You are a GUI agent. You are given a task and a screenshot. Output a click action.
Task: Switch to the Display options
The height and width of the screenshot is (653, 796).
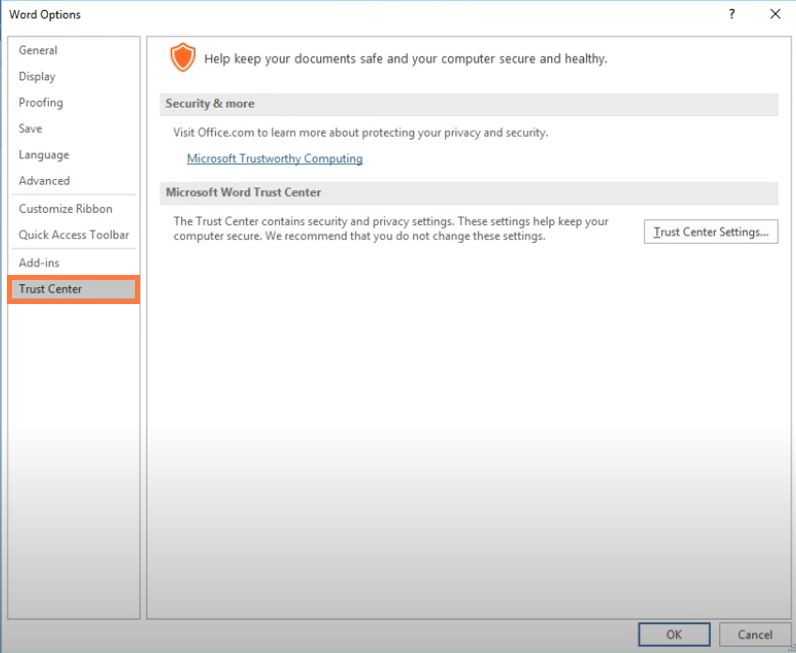37,77
